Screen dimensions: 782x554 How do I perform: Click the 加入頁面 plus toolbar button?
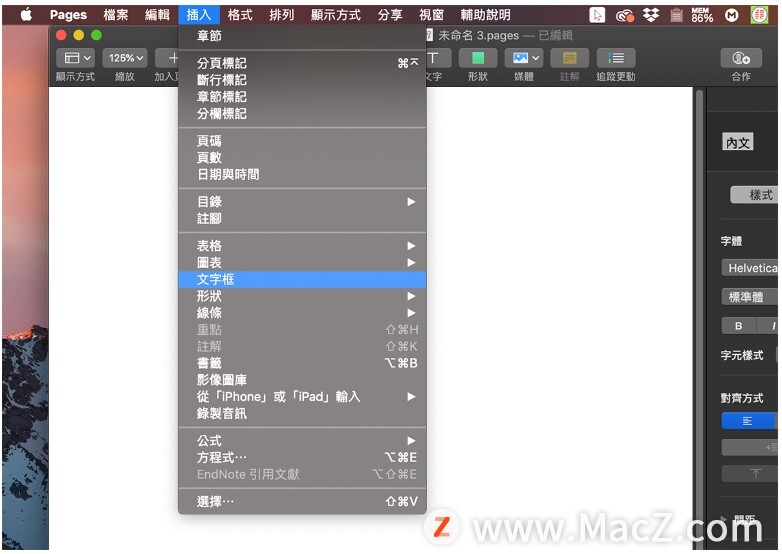(168, 58)
